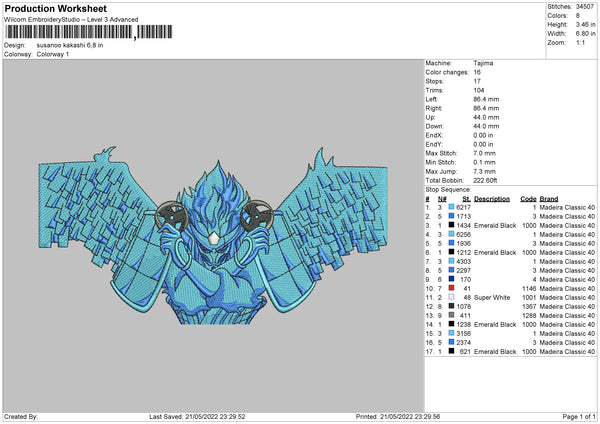Viewport: 600px width, 424px height.
Task: Click the 'EndY:' label
Action: (434, 144)
